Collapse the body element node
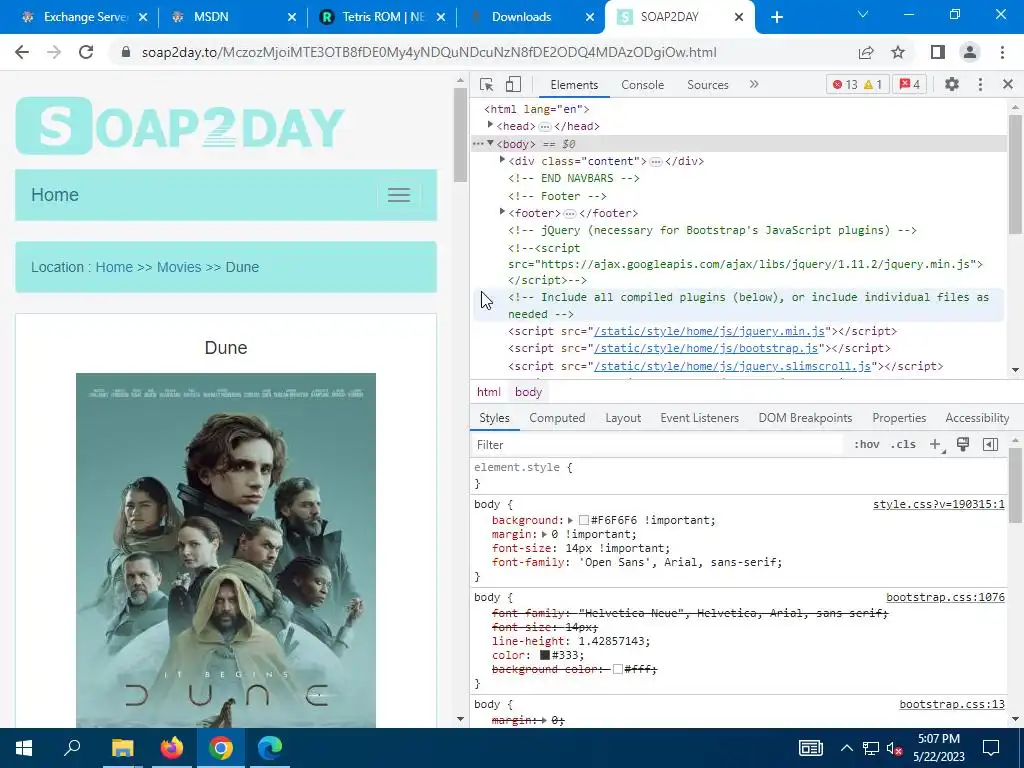 (490, 143)
